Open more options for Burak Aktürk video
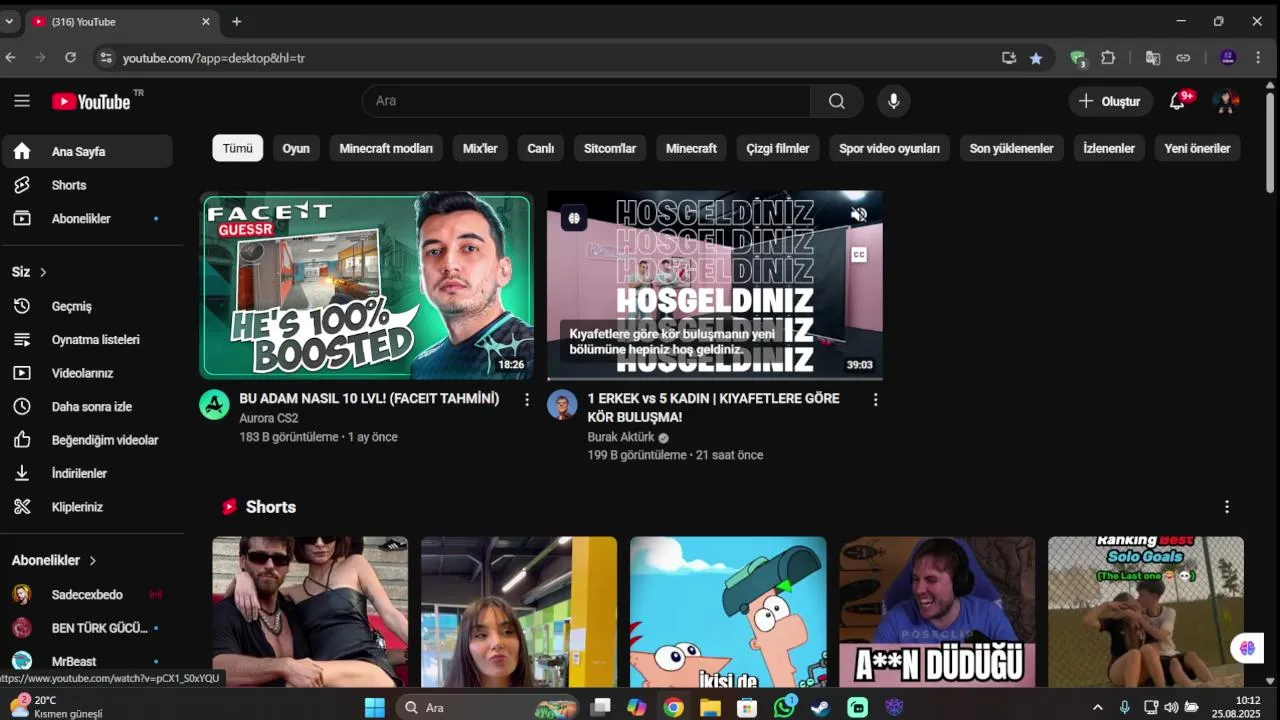 [875, 399]
